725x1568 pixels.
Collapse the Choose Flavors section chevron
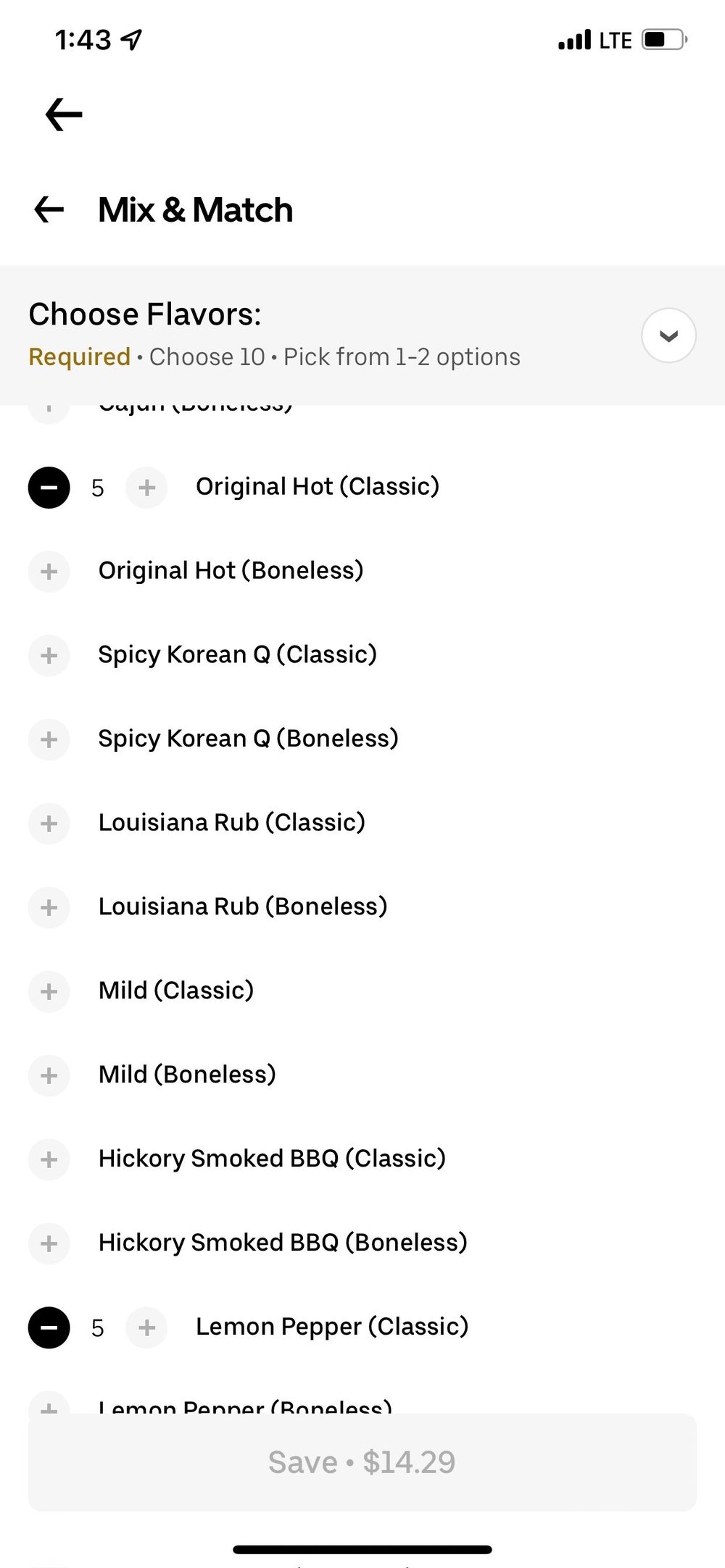point(668,335)
